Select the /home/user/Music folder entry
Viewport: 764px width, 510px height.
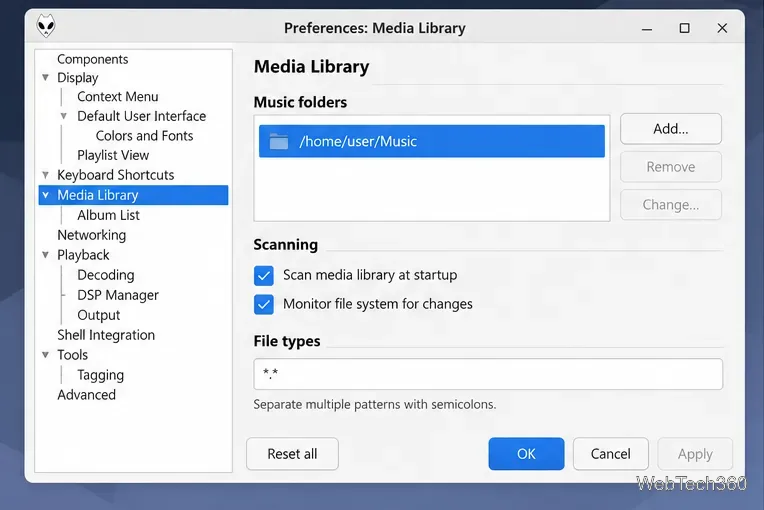click(x=432, y=141)
